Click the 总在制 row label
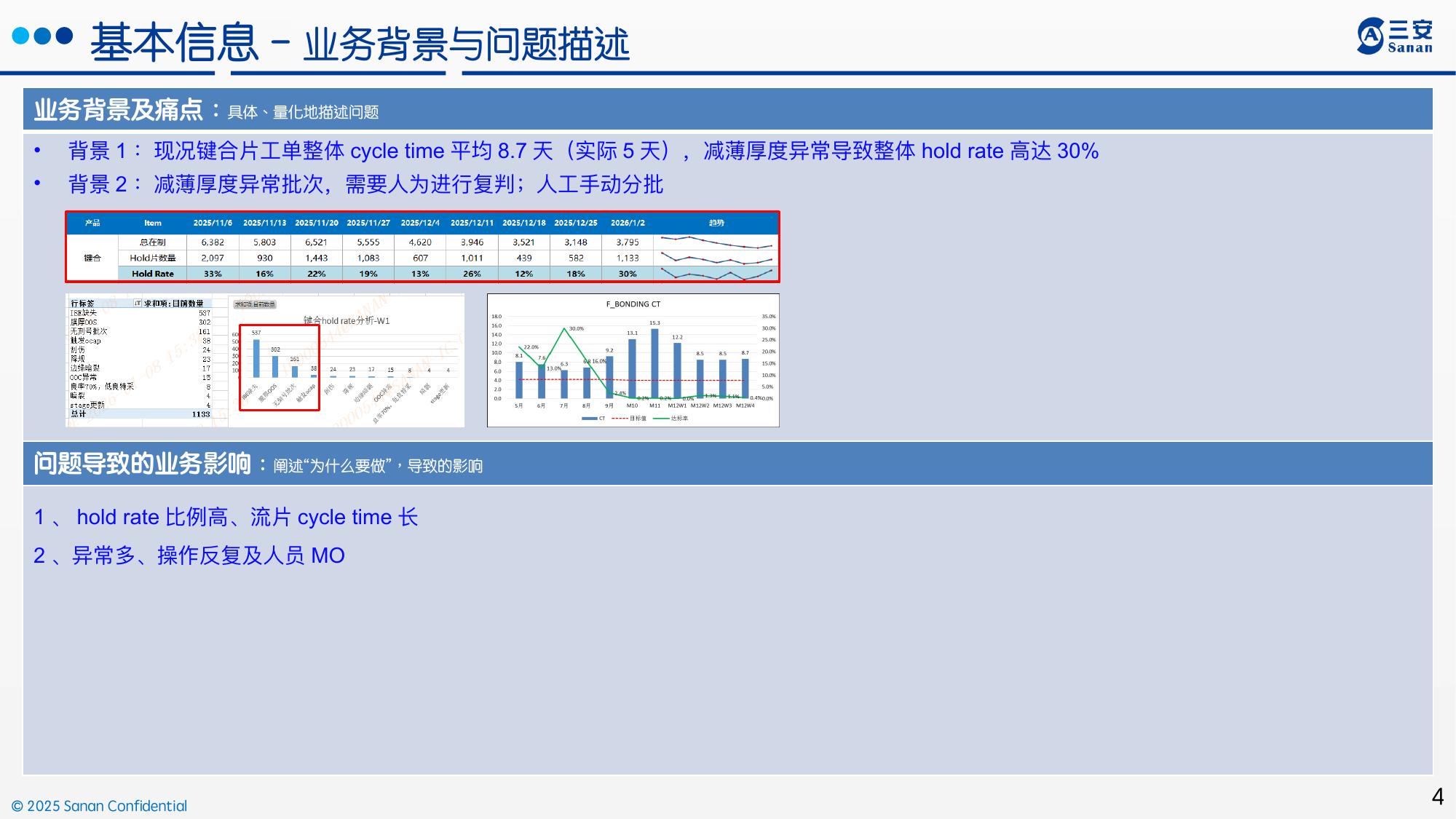Image resolution: width=1456 pixels, height=819 pixels. coord(152,242)
